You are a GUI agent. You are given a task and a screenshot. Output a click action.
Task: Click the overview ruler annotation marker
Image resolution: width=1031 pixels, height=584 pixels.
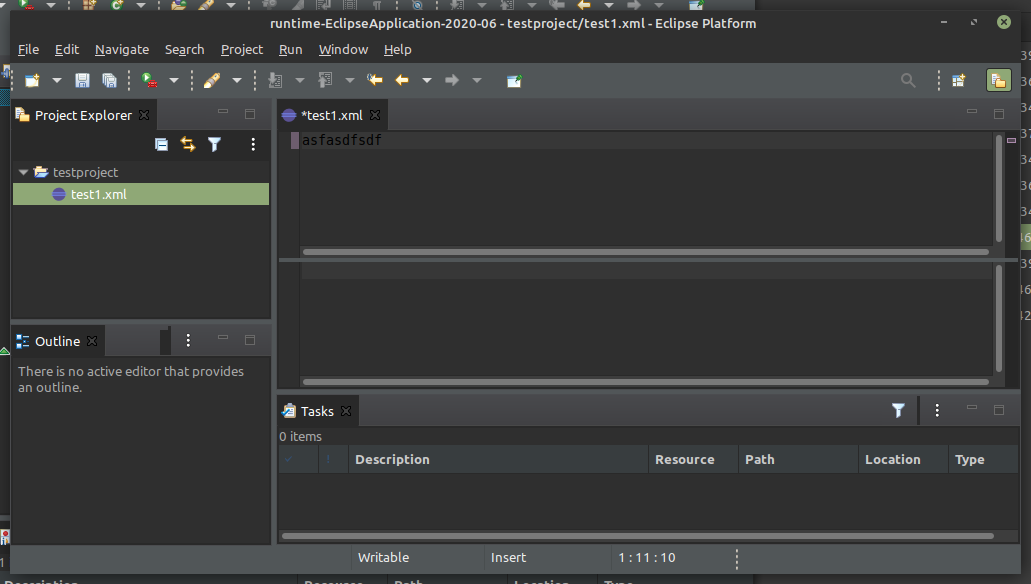1011,140
